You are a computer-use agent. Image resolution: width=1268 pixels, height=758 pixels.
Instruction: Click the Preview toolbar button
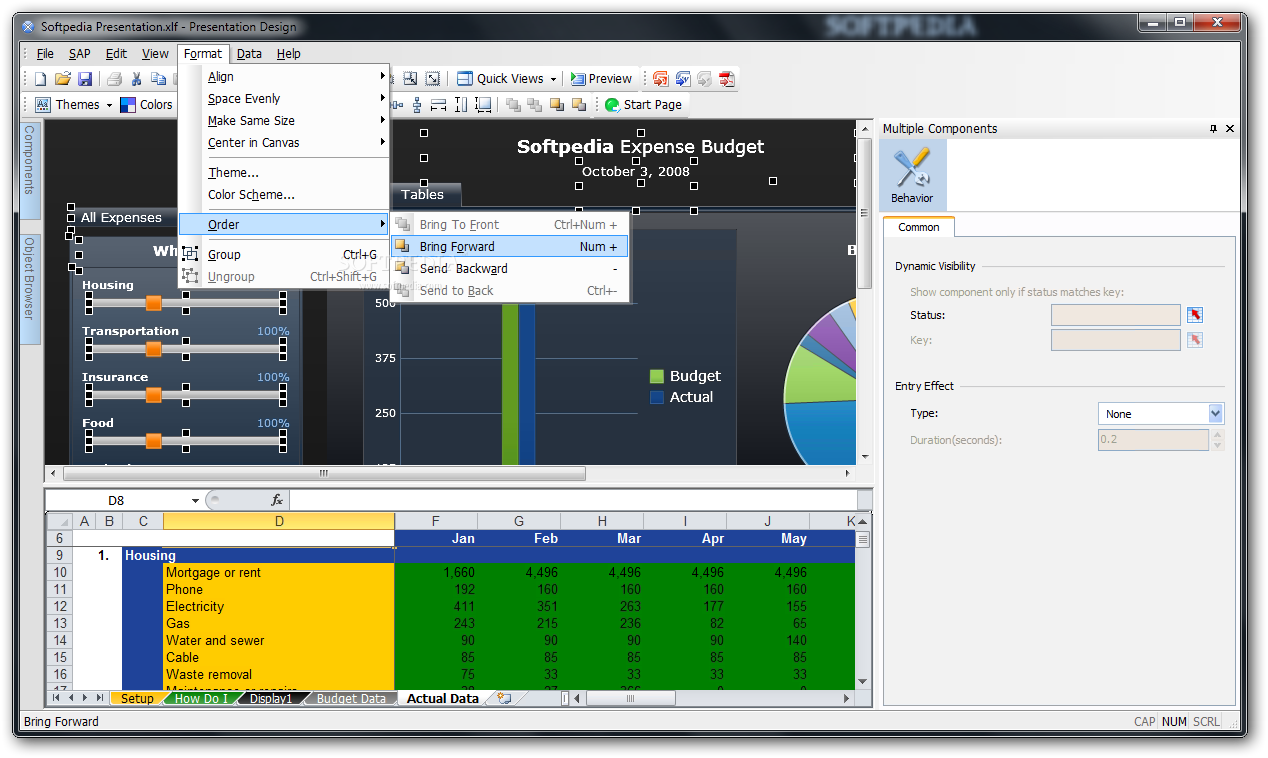601,79
